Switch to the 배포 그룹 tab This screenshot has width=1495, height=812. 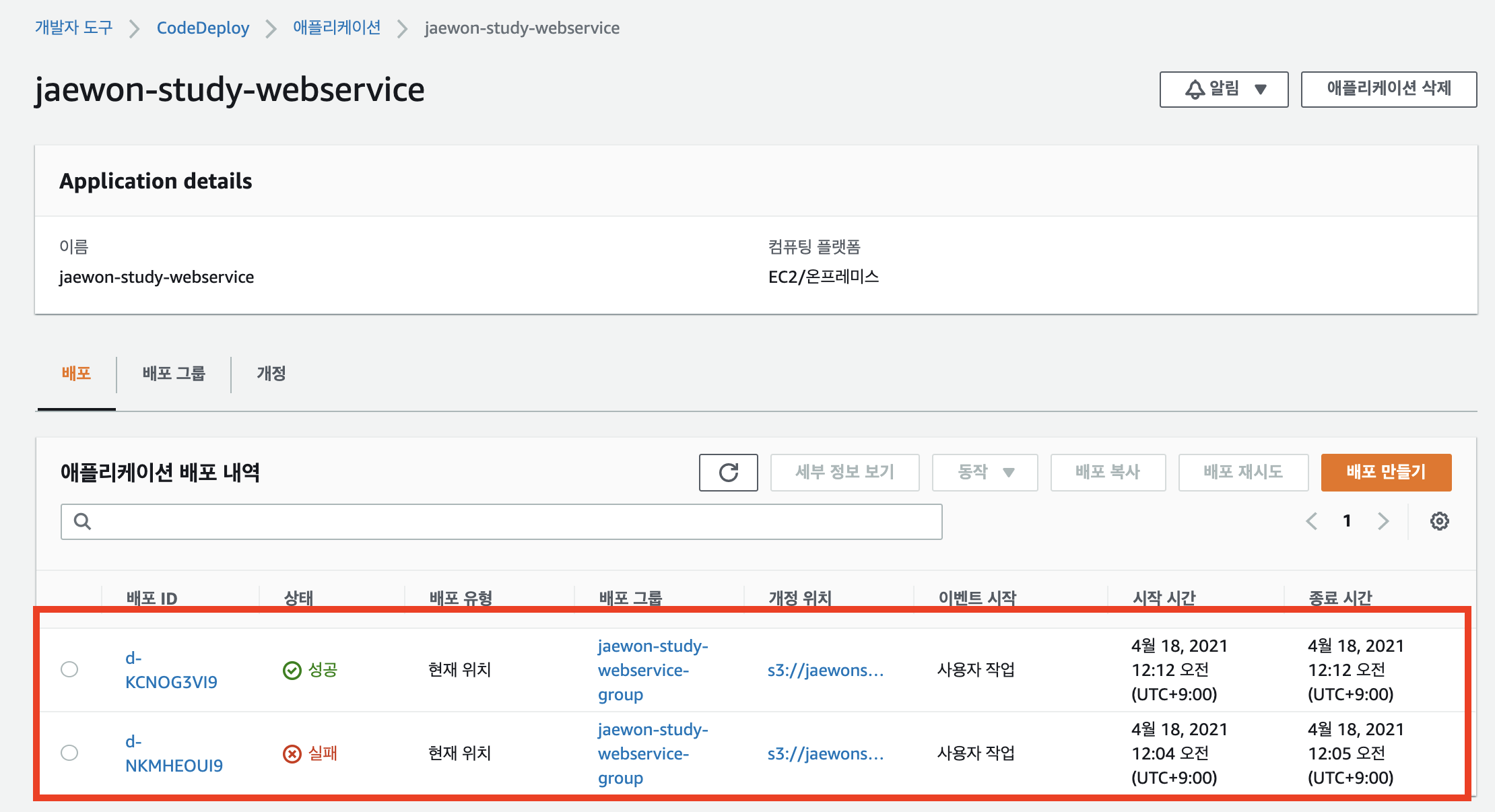tap(173, 374)
